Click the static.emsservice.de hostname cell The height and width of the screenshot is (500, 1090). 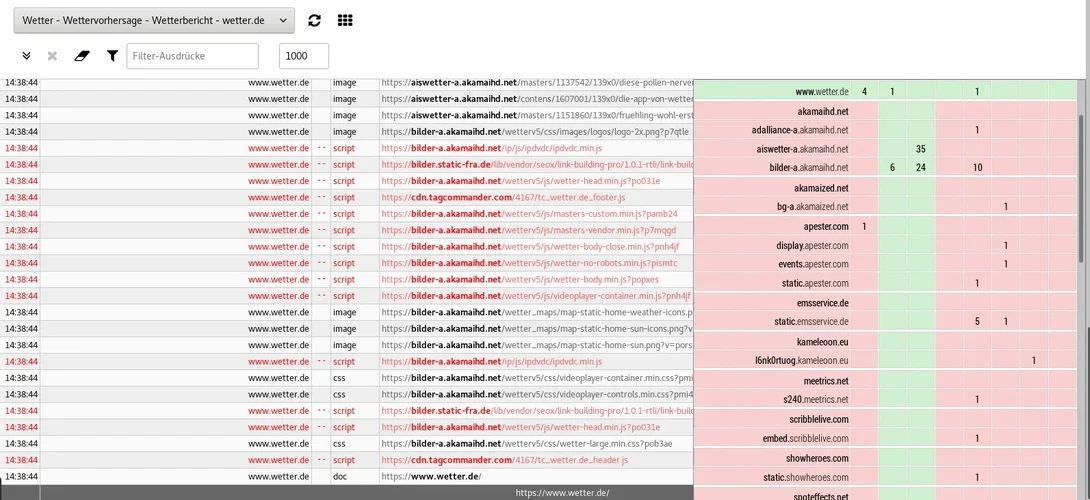(772, 322)
